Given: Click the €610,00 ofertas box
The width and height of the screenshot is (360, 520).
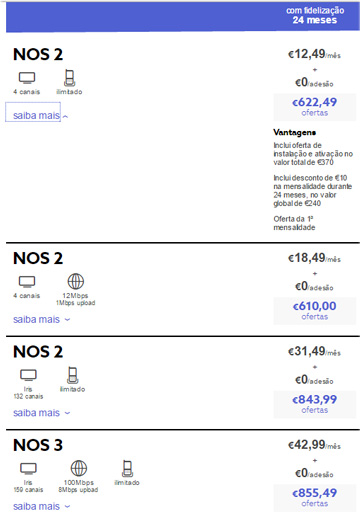Looking at the screenshot, I should (315, 311).
